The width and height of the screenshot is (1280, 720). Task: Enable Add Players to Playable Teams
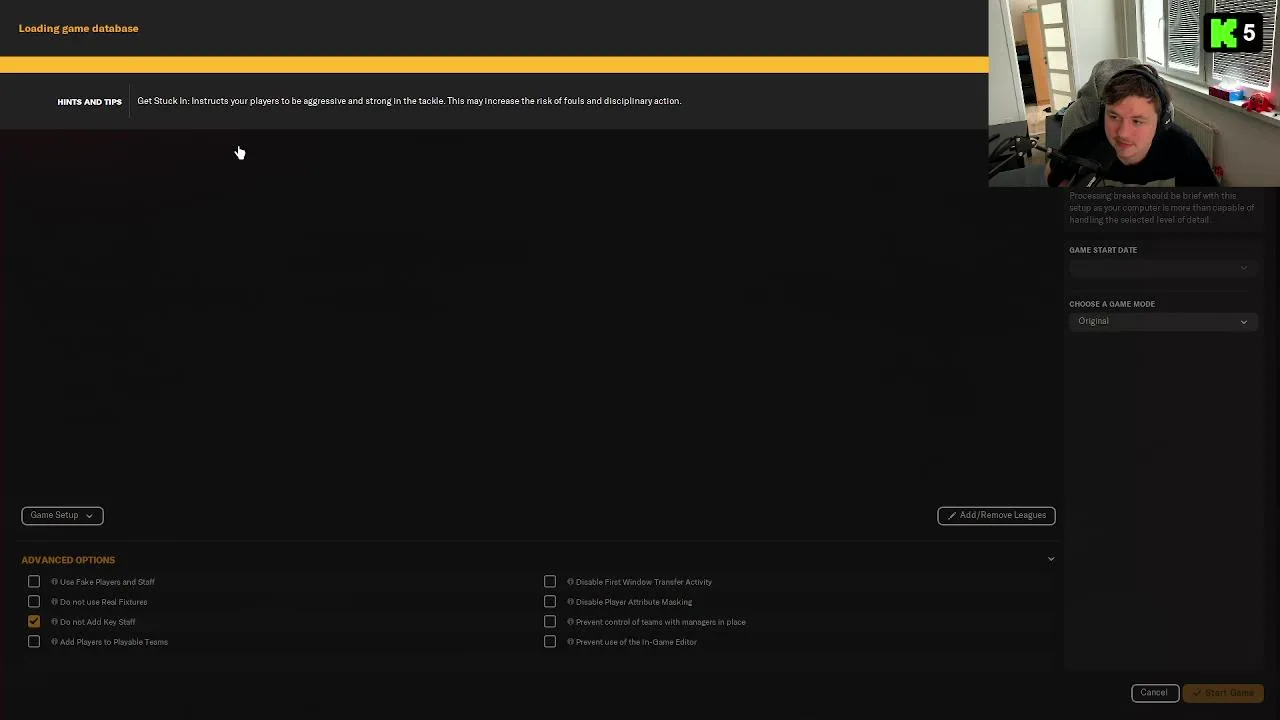[x=34, y=642]
